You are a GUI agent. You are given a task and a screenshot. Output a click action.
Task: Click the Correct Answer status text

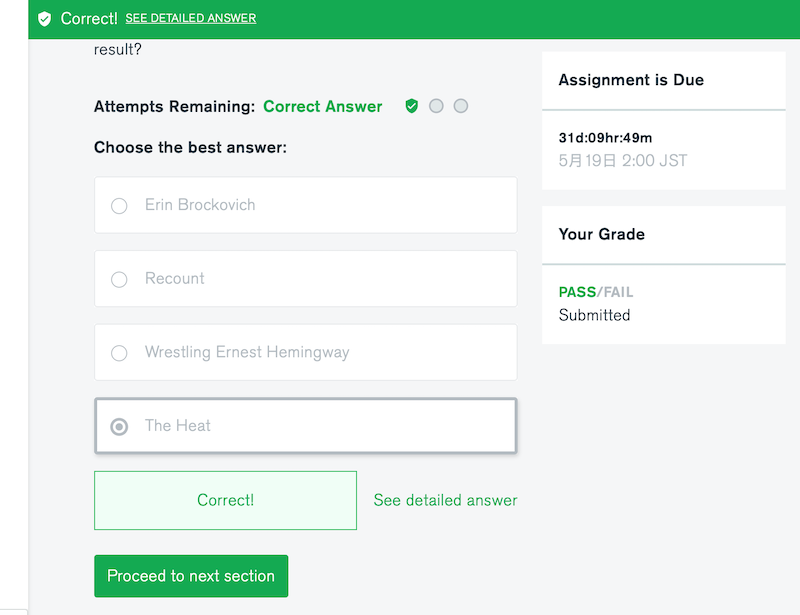click(322, 106)
